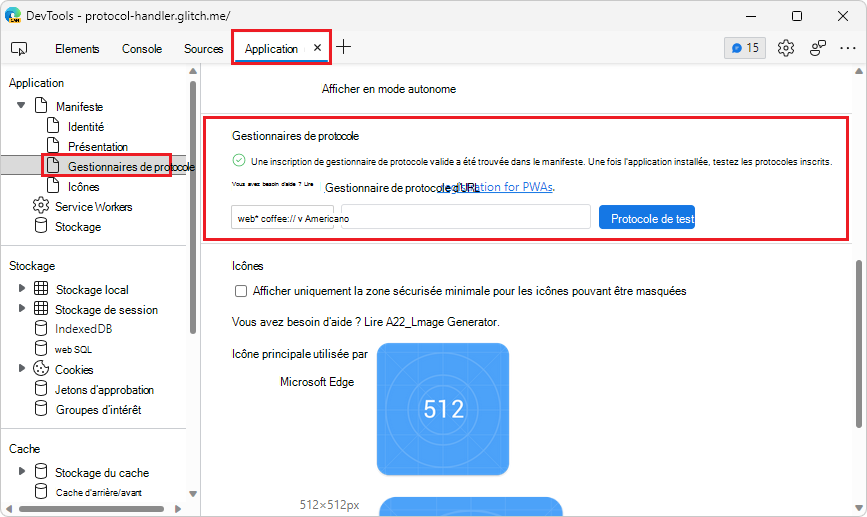Click the Stockage local grid icon
The height and width of the screenshot is (517, 867).
[41, 288]
